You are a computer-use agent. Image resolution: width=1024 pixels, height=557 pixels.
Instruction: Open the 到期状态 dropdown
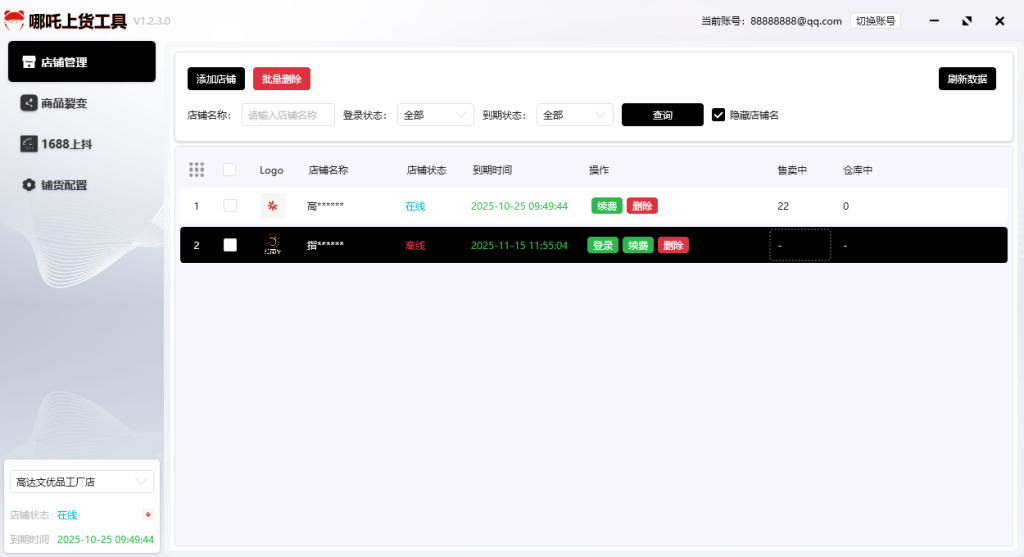click(574, 115)
